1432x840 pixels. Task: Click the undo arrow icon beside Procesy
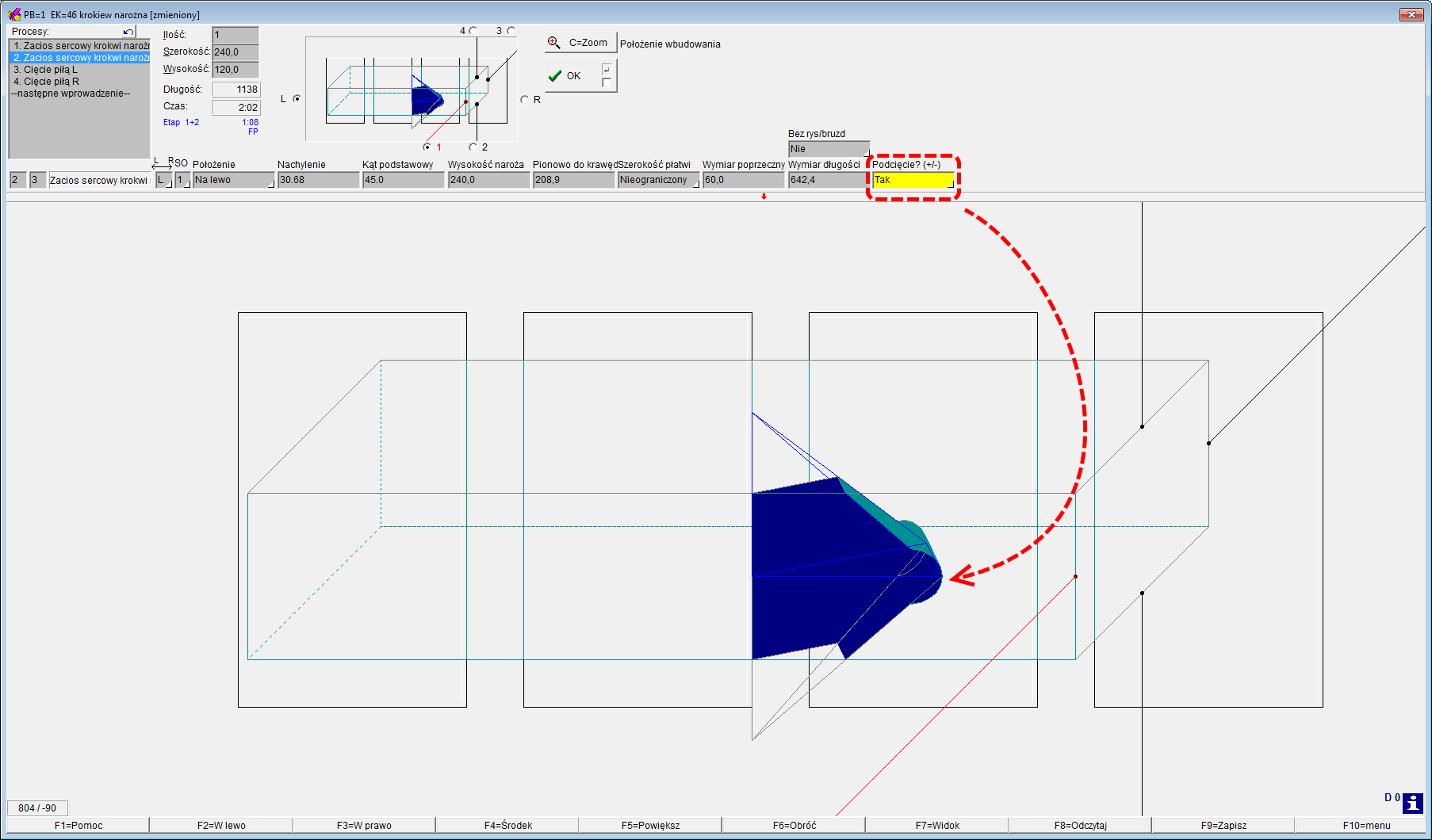pyautogui.click(x=128, y=32)
